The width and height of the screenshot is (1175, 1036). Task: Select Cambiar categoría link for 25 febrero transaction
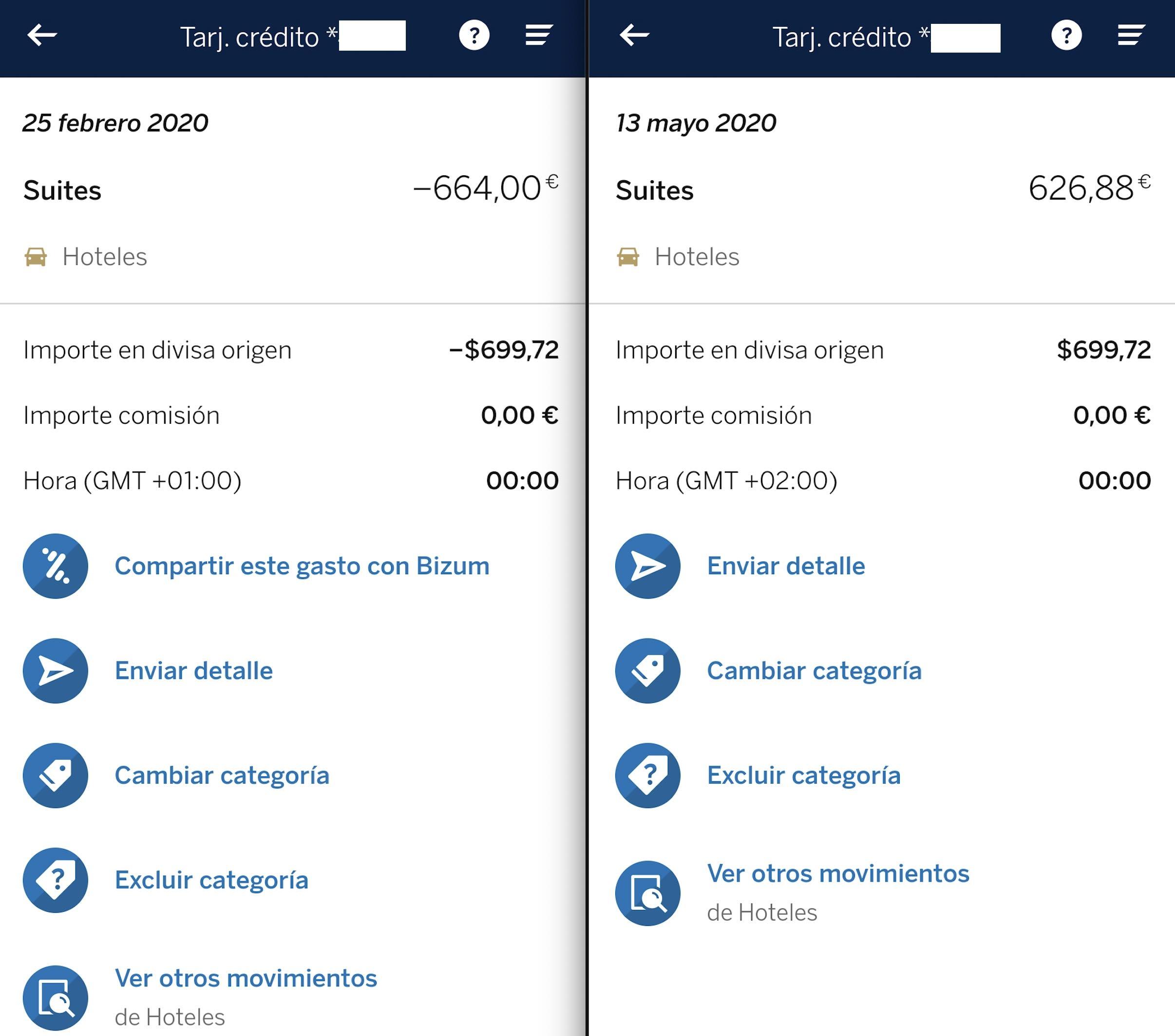222,775
